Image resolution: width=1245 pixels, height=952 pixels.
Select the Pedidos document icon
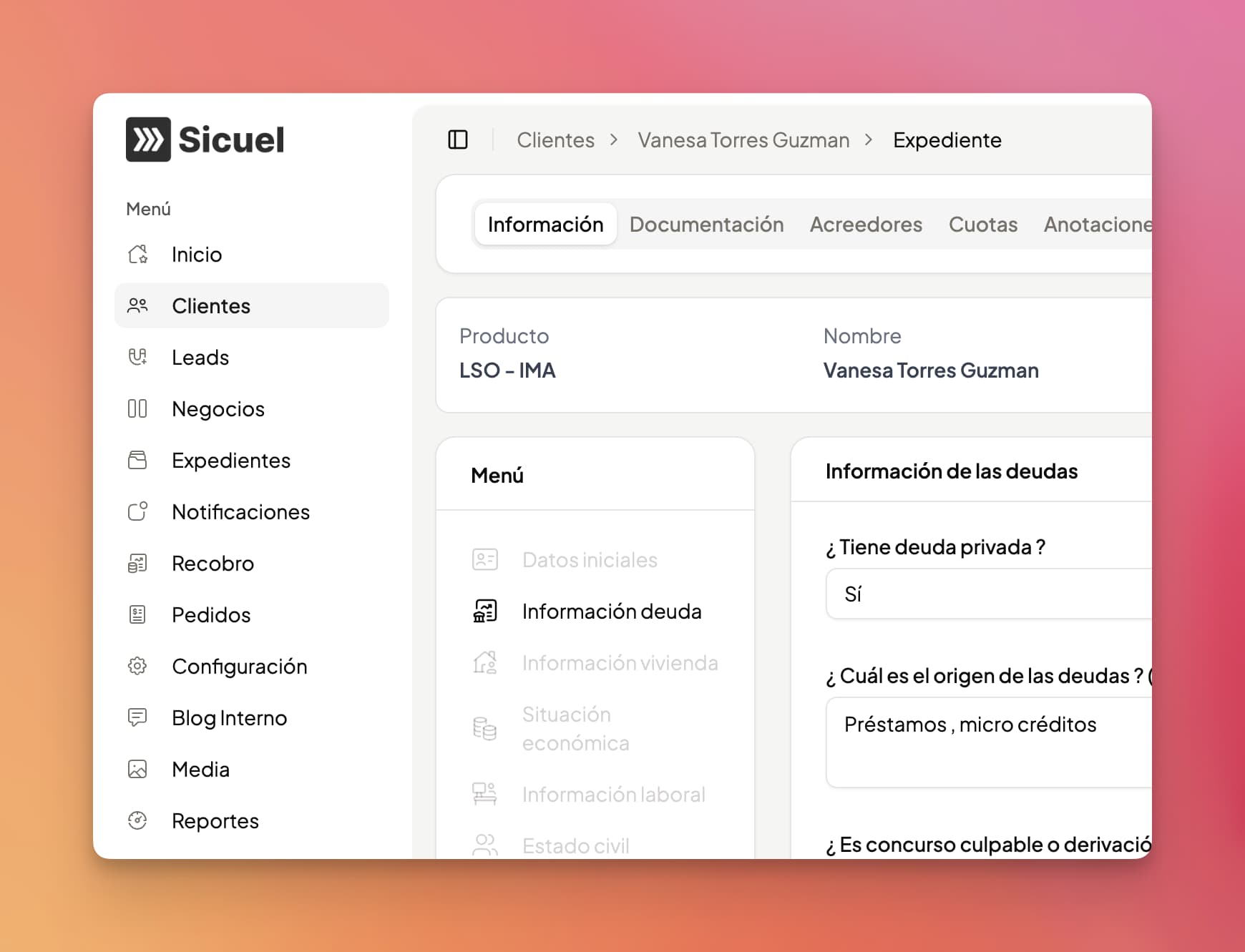coord(137,614)
